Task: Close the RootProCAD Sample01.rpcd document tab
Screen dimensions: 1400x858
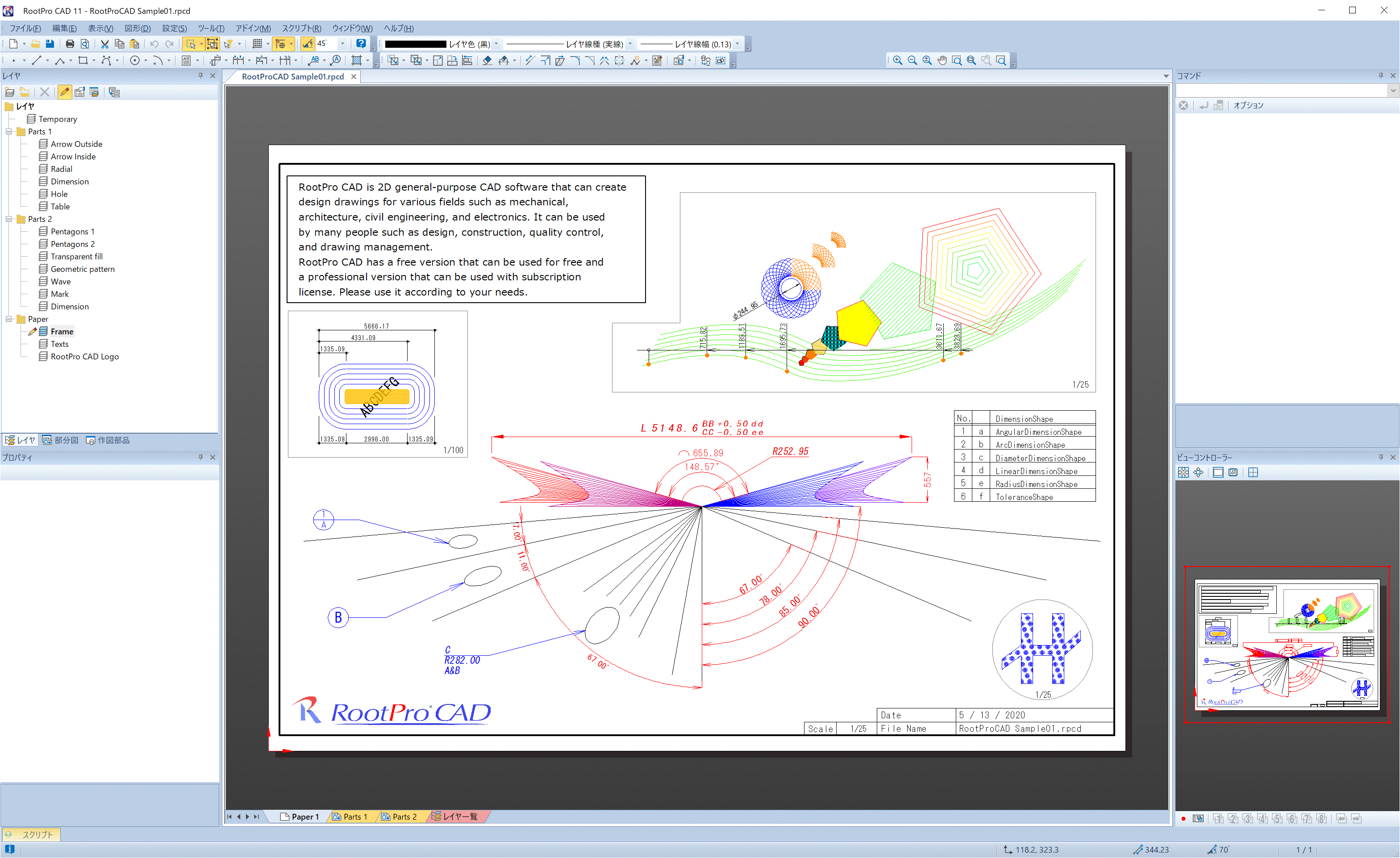Action: pyautogui.click(x=354, y=77)
